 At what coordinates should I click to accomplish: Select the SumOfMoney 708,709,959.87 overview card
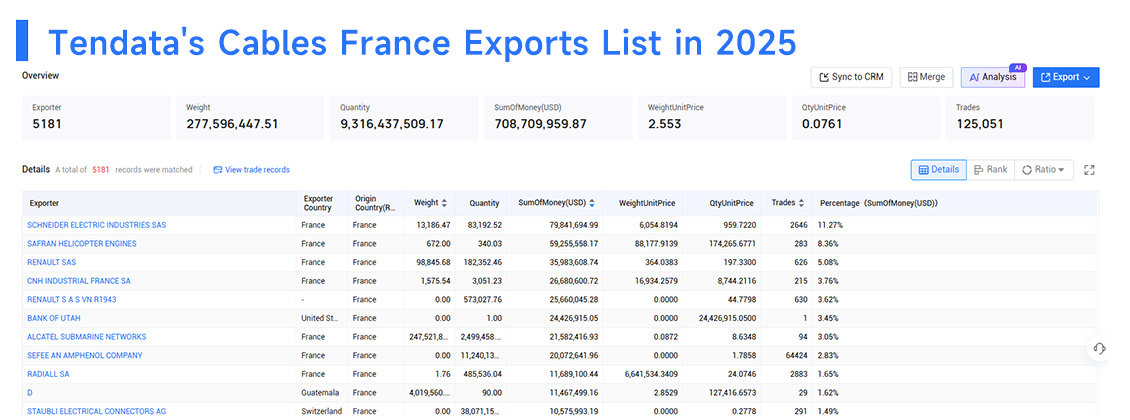[x=558, y=117]
